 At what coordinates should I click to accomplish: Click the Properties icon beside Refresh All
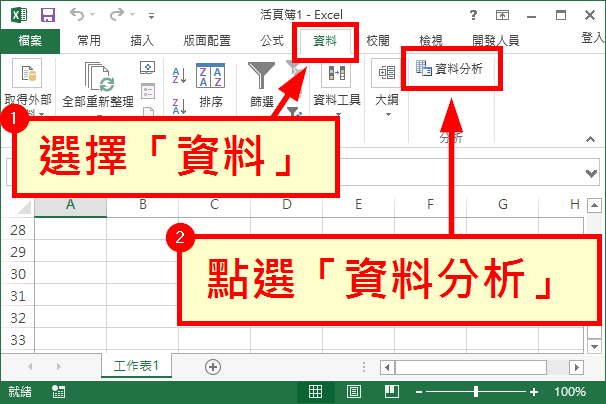[148, 91]
